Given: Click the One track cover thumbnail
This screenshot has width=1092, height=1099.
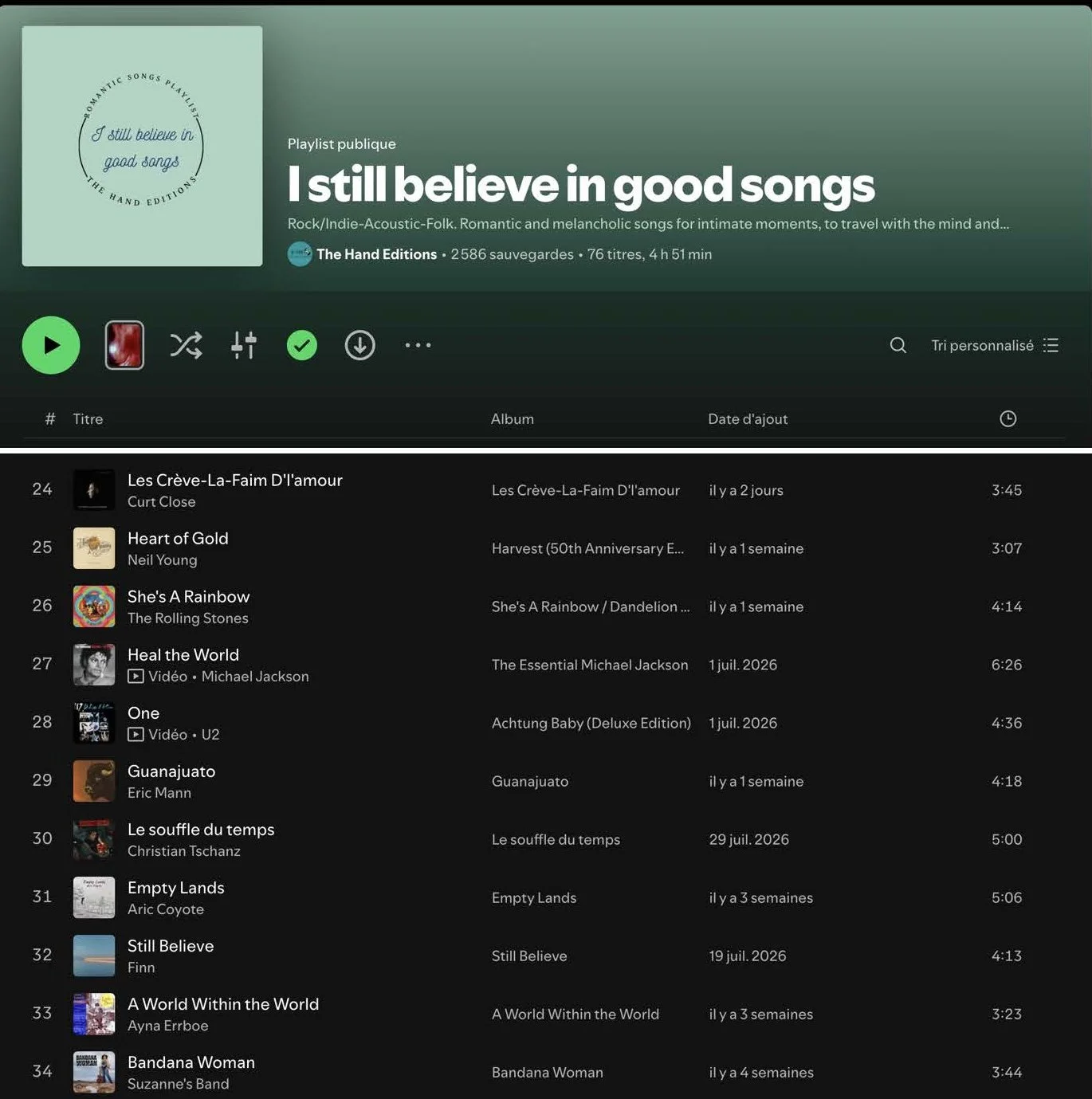Looking at the screenshot, I should 94,723.
